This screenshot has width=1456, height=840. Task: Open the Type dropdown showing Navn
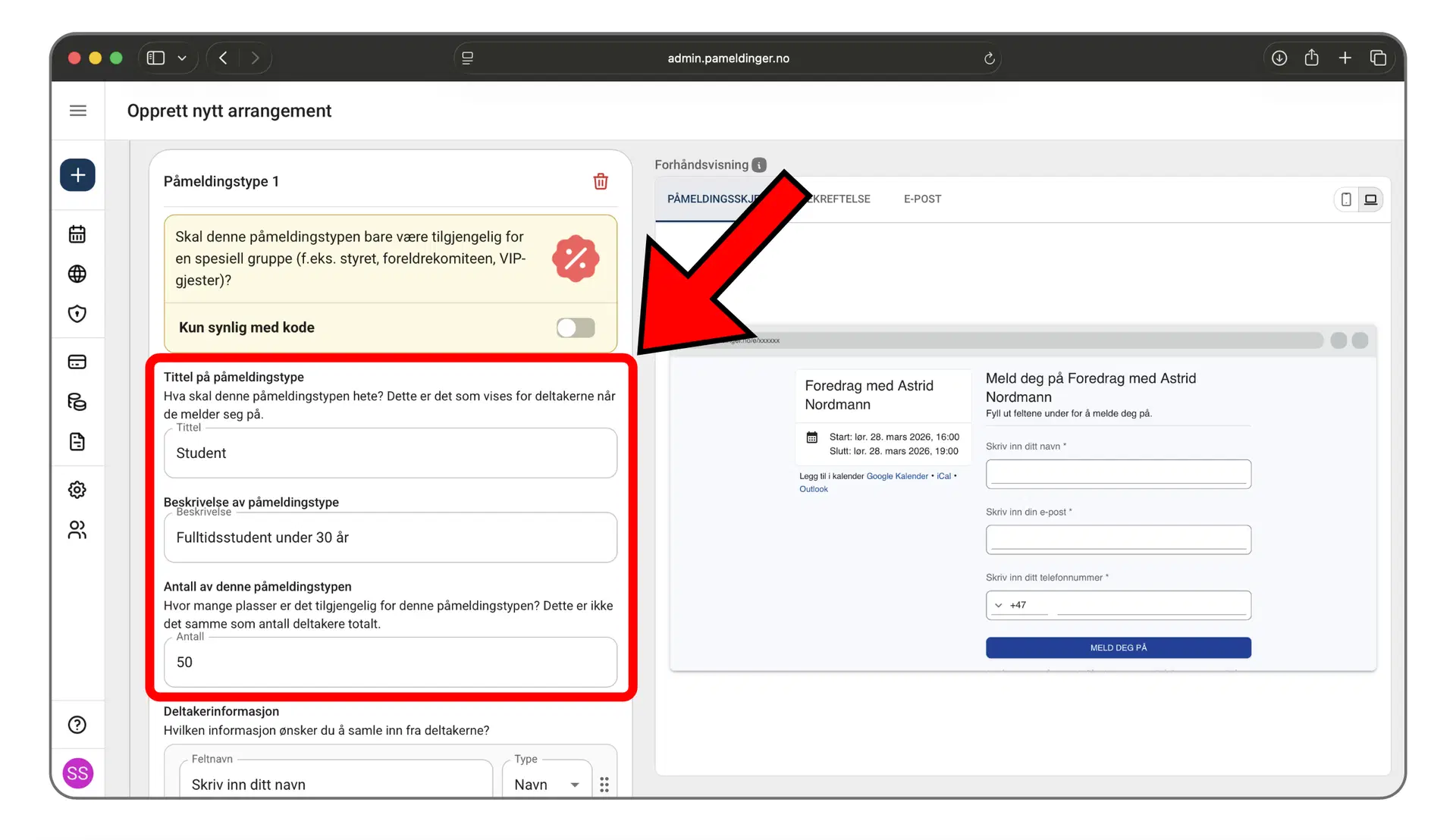click(x=547, y=785)
